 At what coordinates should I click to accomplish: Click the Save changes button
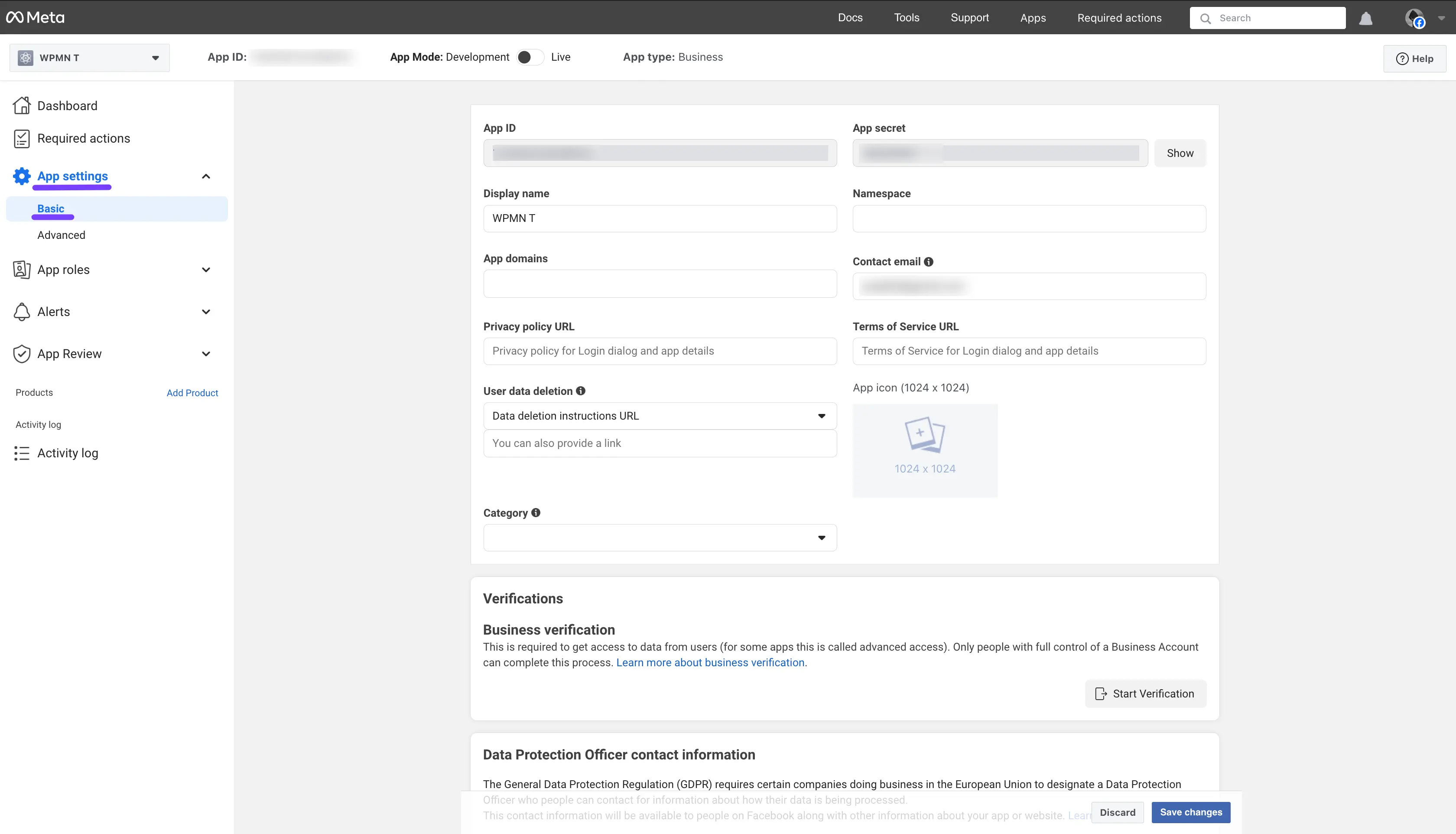tap(1190, 812)
